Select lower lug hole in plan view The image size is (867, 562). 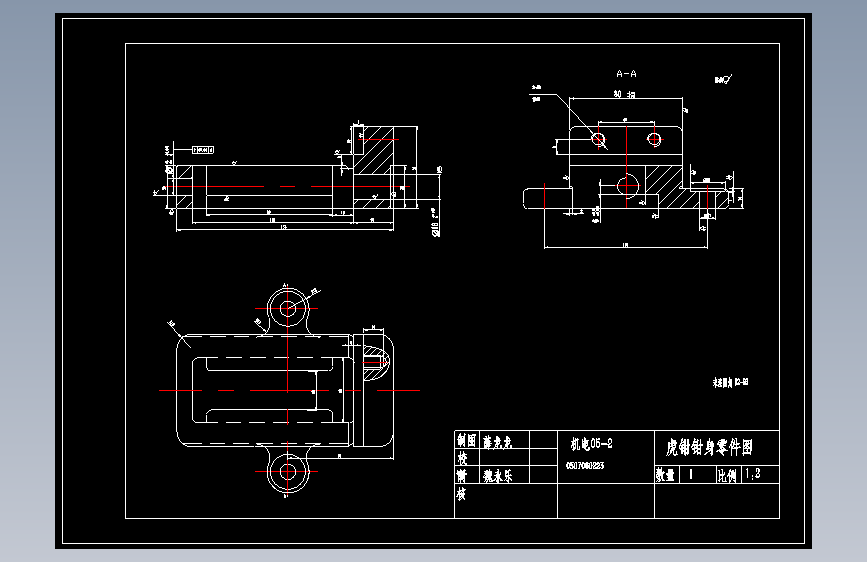click(x=288, y=472)
